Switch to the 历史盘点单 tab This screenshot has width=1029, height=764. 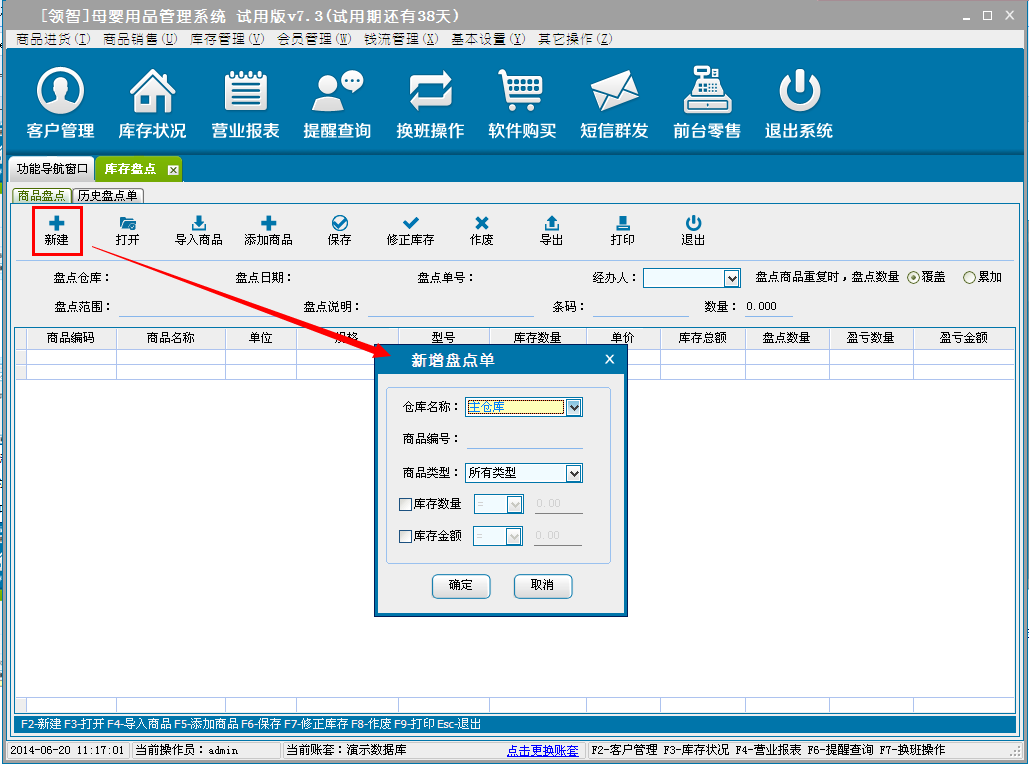108,196
